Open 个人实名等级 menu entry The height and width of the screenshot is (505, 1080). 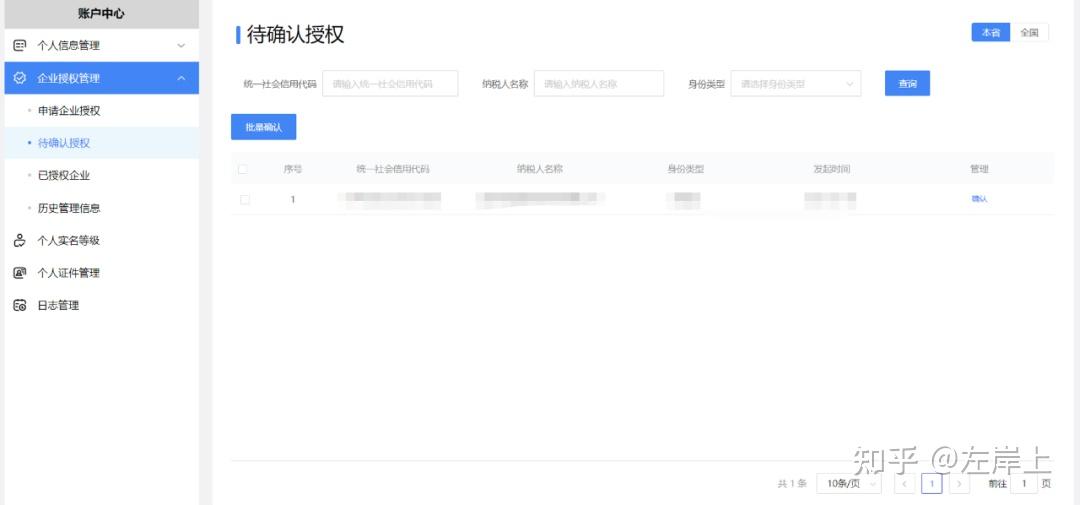click(x=101, y=240)
